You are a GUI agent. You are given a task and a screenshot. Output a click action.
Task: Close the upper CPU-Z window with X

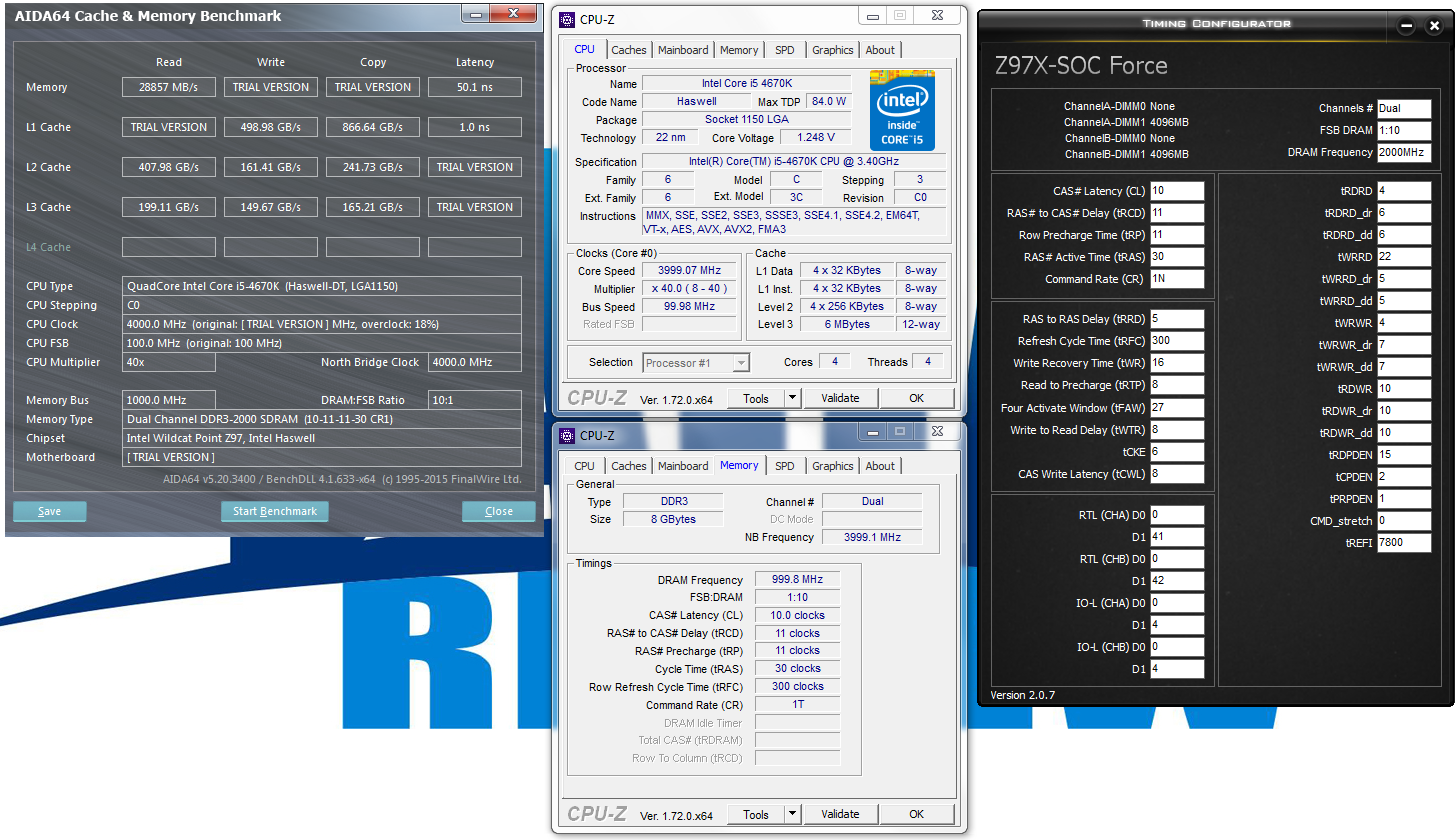click(936, 15)
